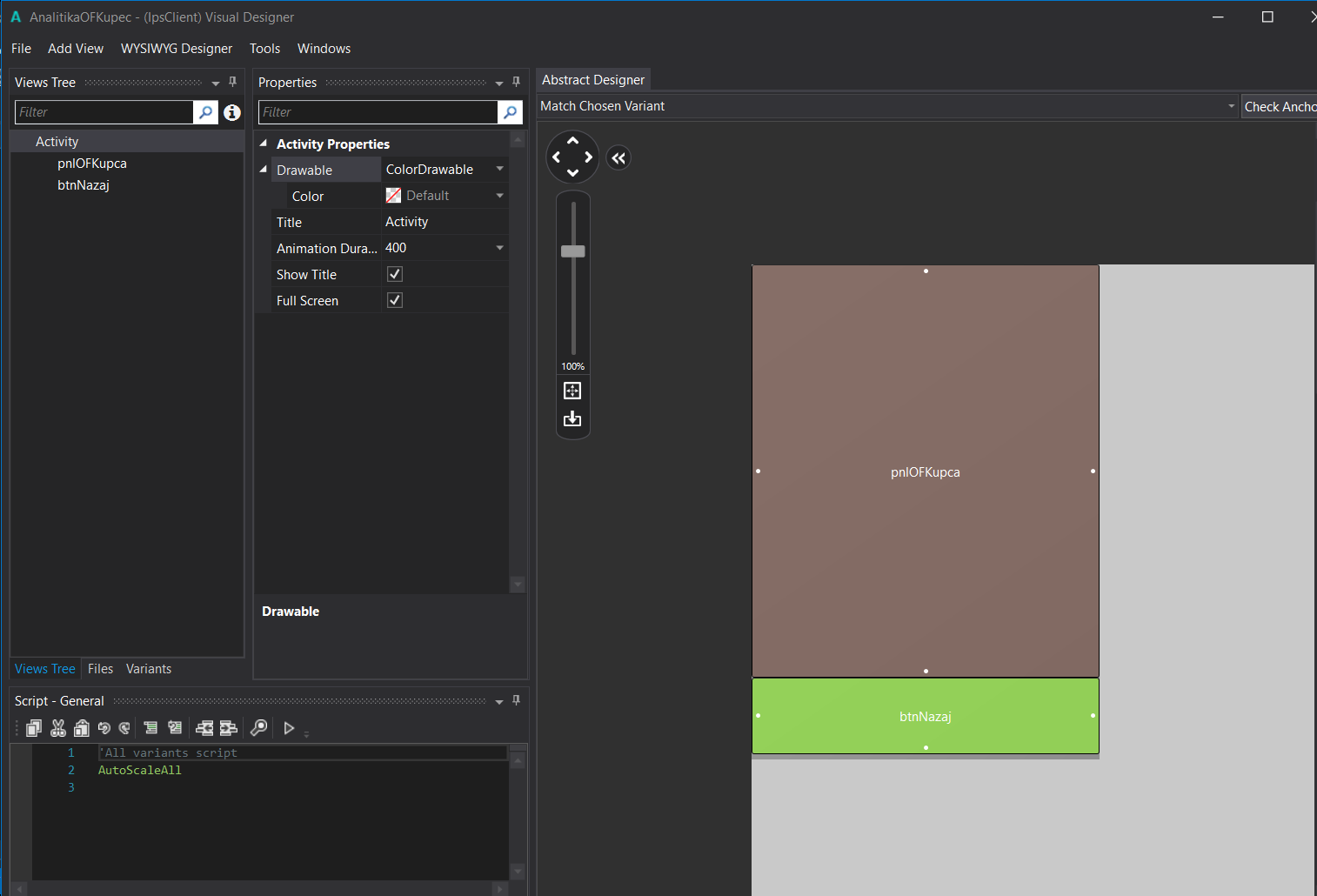Click the uncomment lines icon in script toolbar
This screenshot has width=1317, height=896.
click(175, 728)
